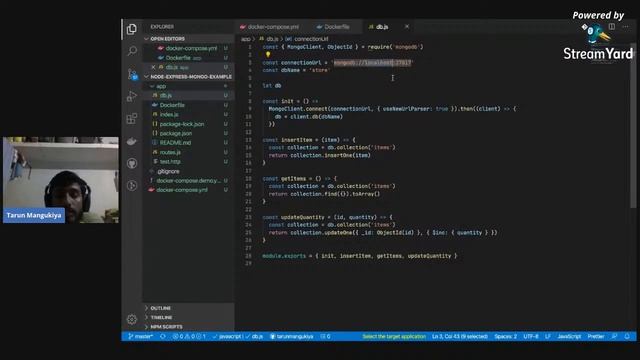Viewport: 640px width, 360px height.
Task: Open routes.js in file tree
Action: (x=170, y=152)
